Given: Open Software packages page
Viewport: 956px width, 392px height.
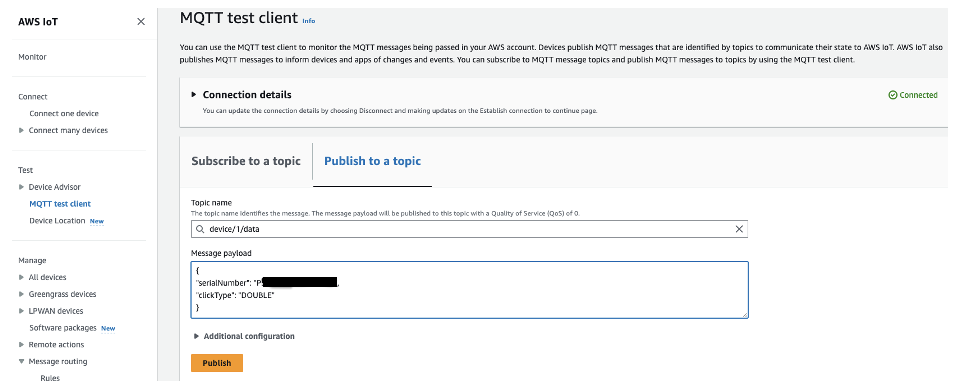Looking at the screenshot, I should tap(63, 328).
